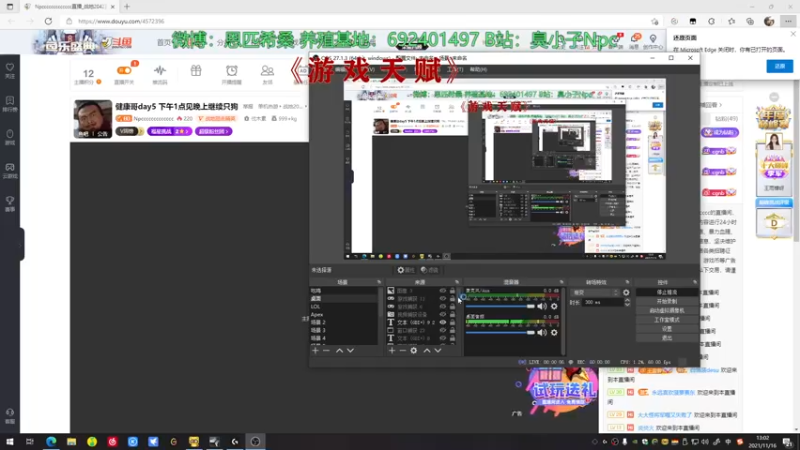Move the selected source up

(x=427, y=351)
